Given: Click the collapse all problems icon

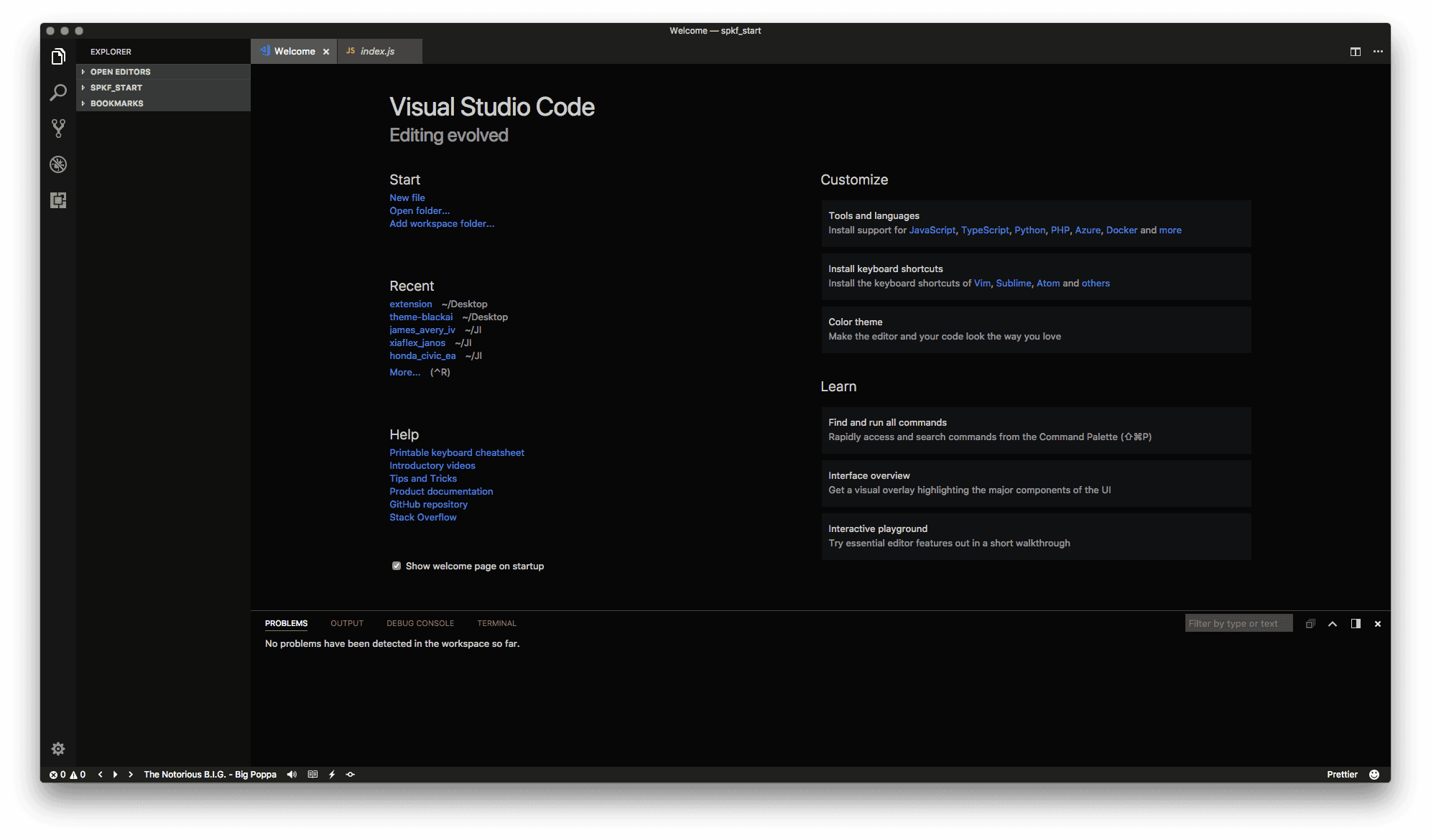Looking at the screenshot, I should click(x=1310, y=624).
